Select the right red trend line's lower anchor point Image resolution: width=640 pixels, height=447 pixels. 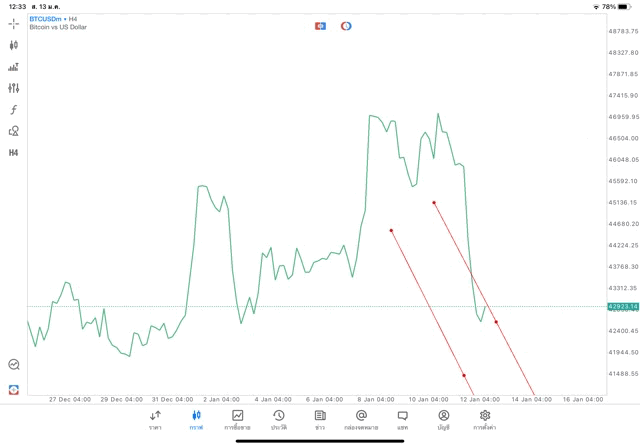coord(496,322)
